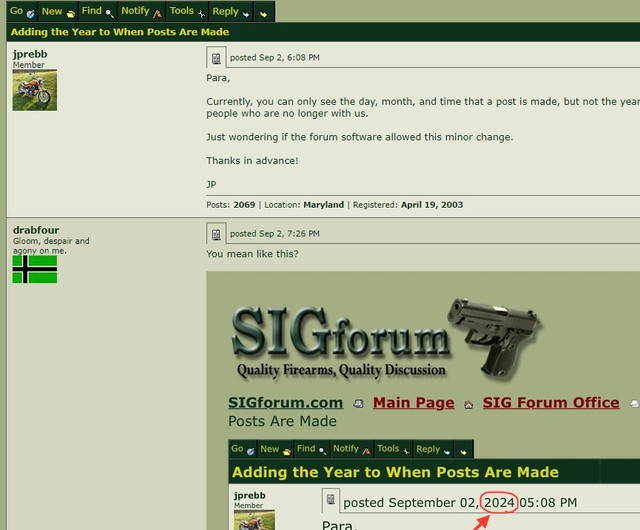Viewport: 640px width, 530px height.
Task: Click the 'Posts Are Made' breadcrumb text in embedded image
Action: tap(282, 421)
